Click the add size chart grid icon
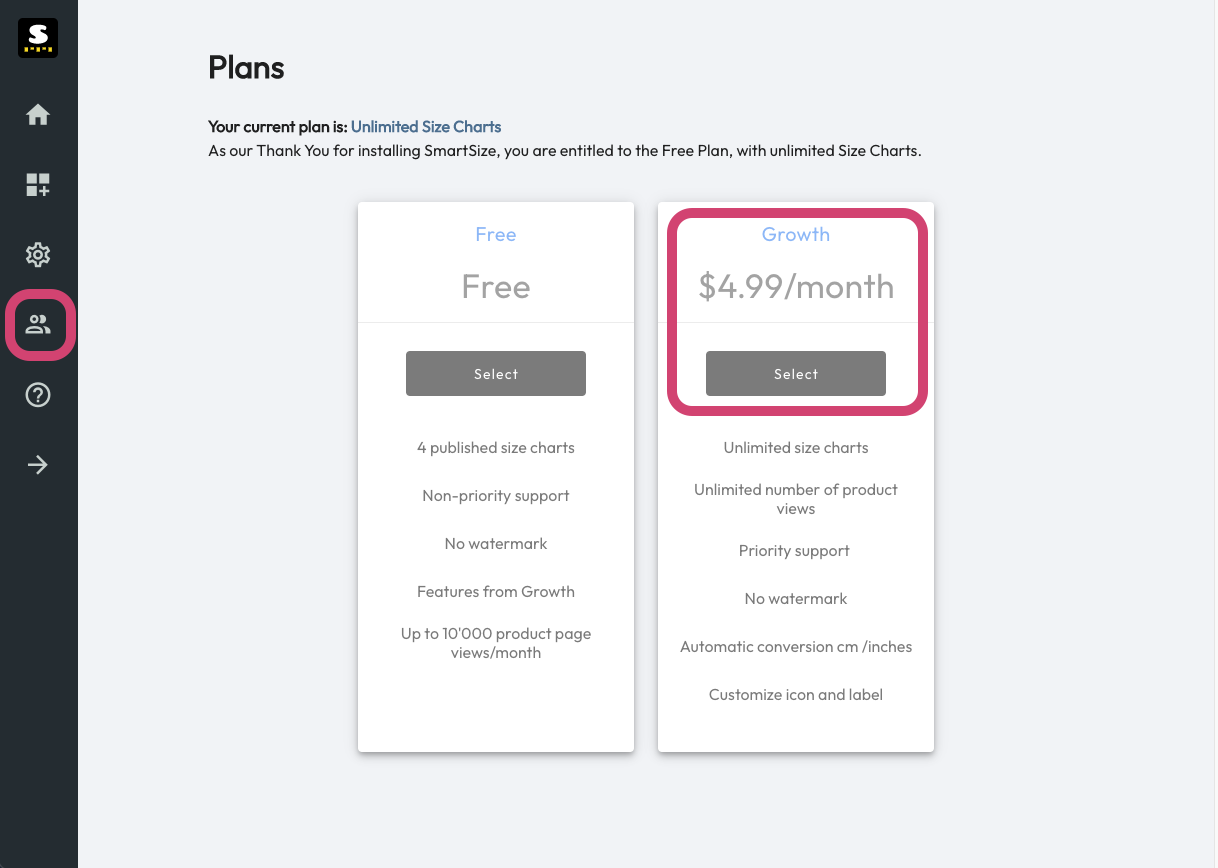1218x868 pixels. tap(38, 185)
